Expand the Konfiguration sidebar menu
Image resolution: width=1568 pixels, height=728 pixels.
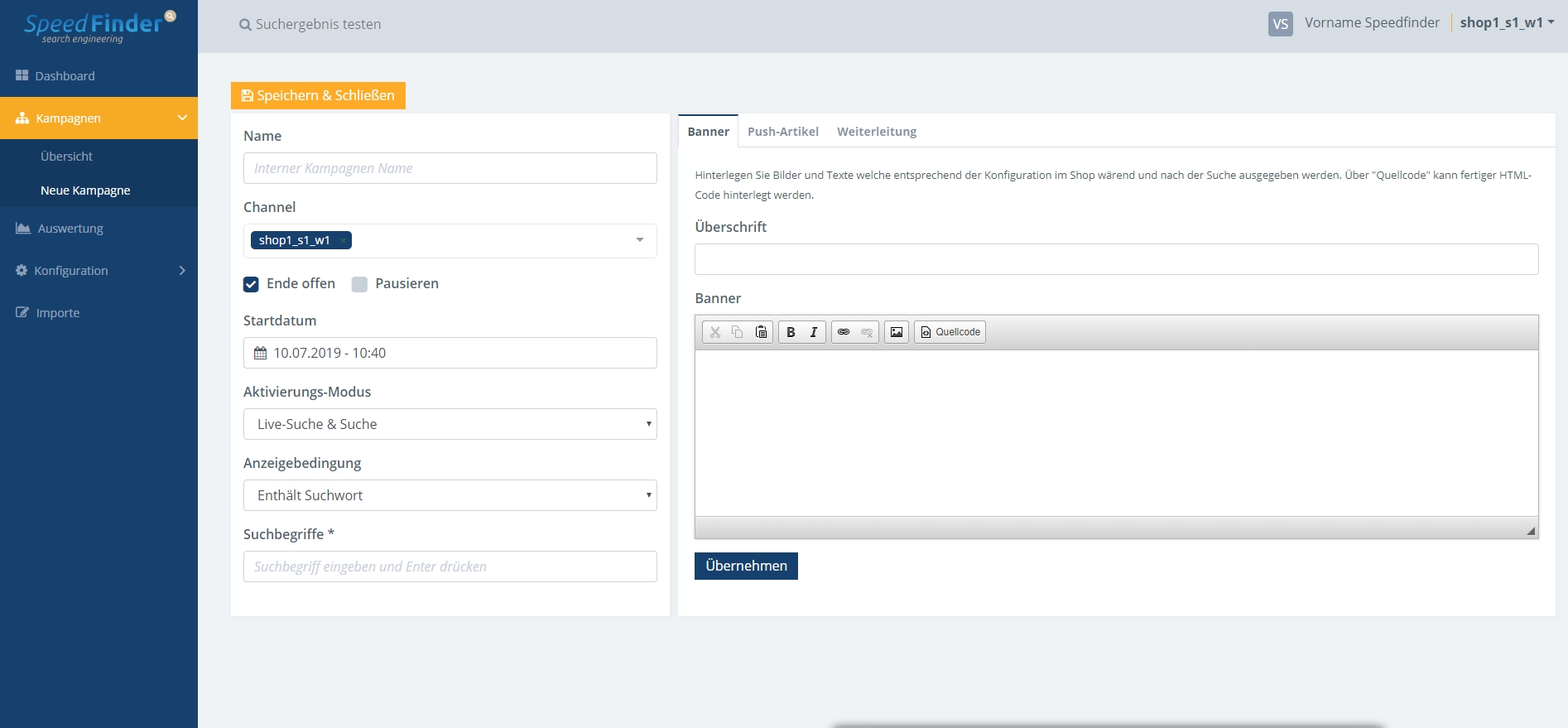(x=99, y=271)
